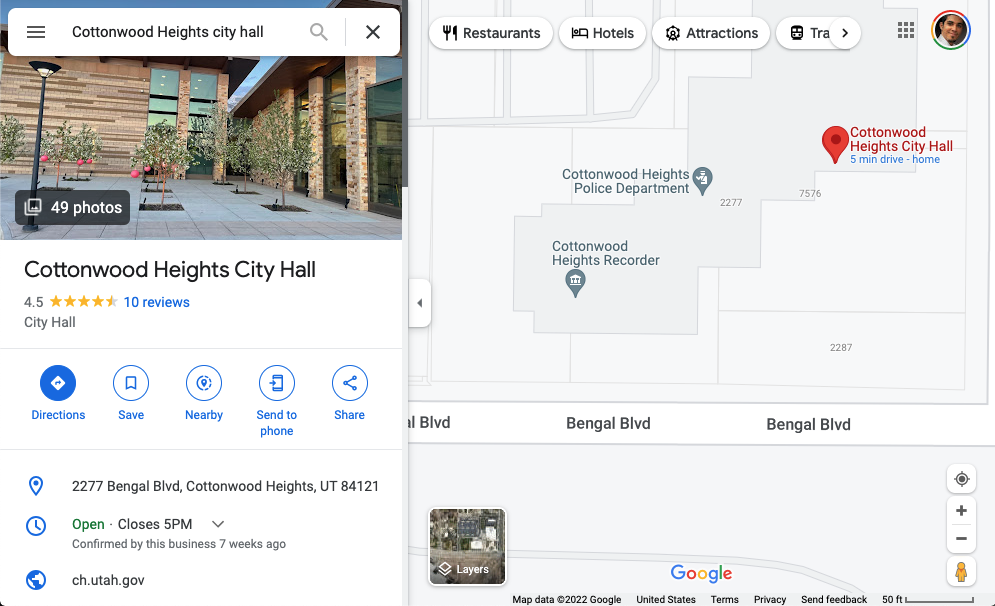Show your location button

pos(961,478)
